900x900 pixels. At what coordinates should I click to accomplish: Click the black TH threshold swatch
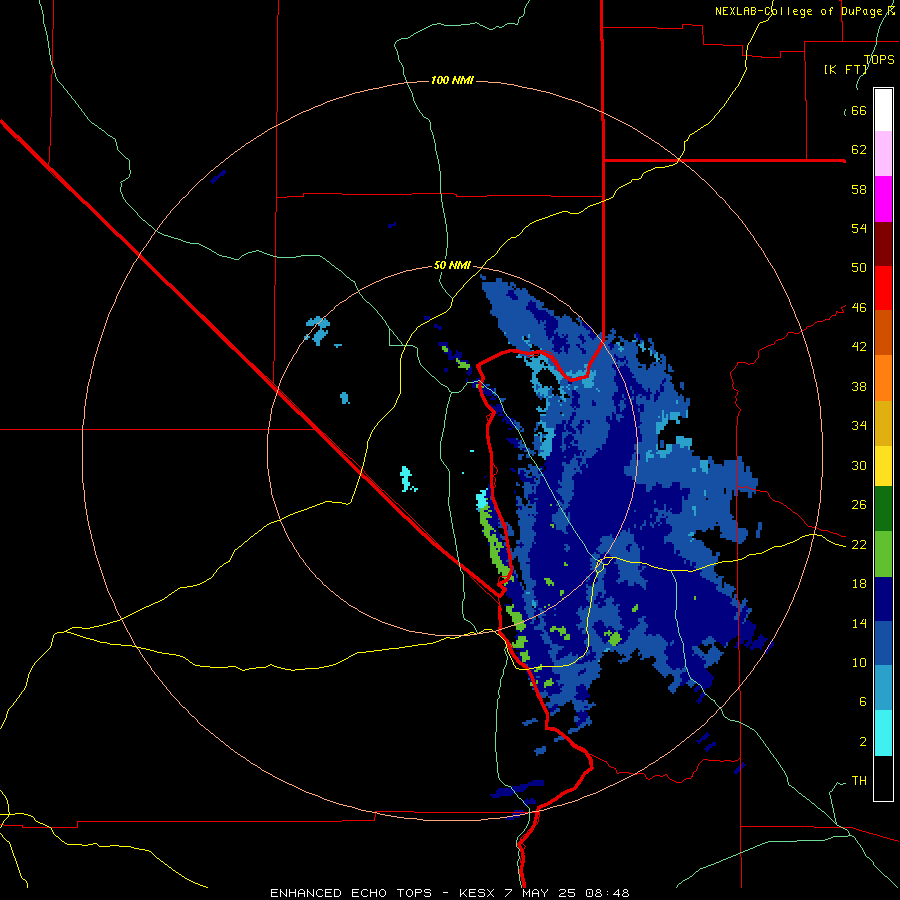pyautogui.click(x=883, y=778)
